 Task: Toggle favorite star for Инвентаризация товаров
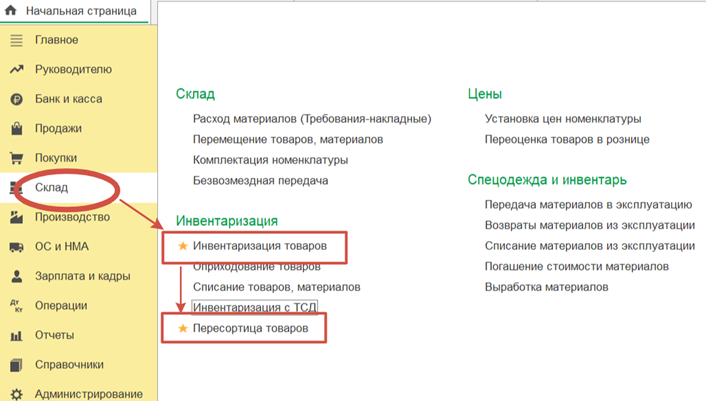pyautogui.click(x=182, y=246)
